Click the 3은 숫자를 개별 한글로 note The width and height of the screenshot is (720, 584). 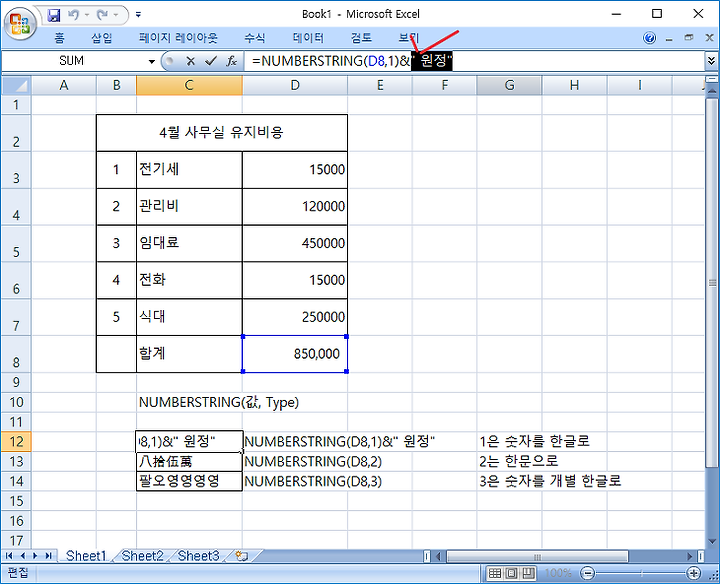click(550, 481)
